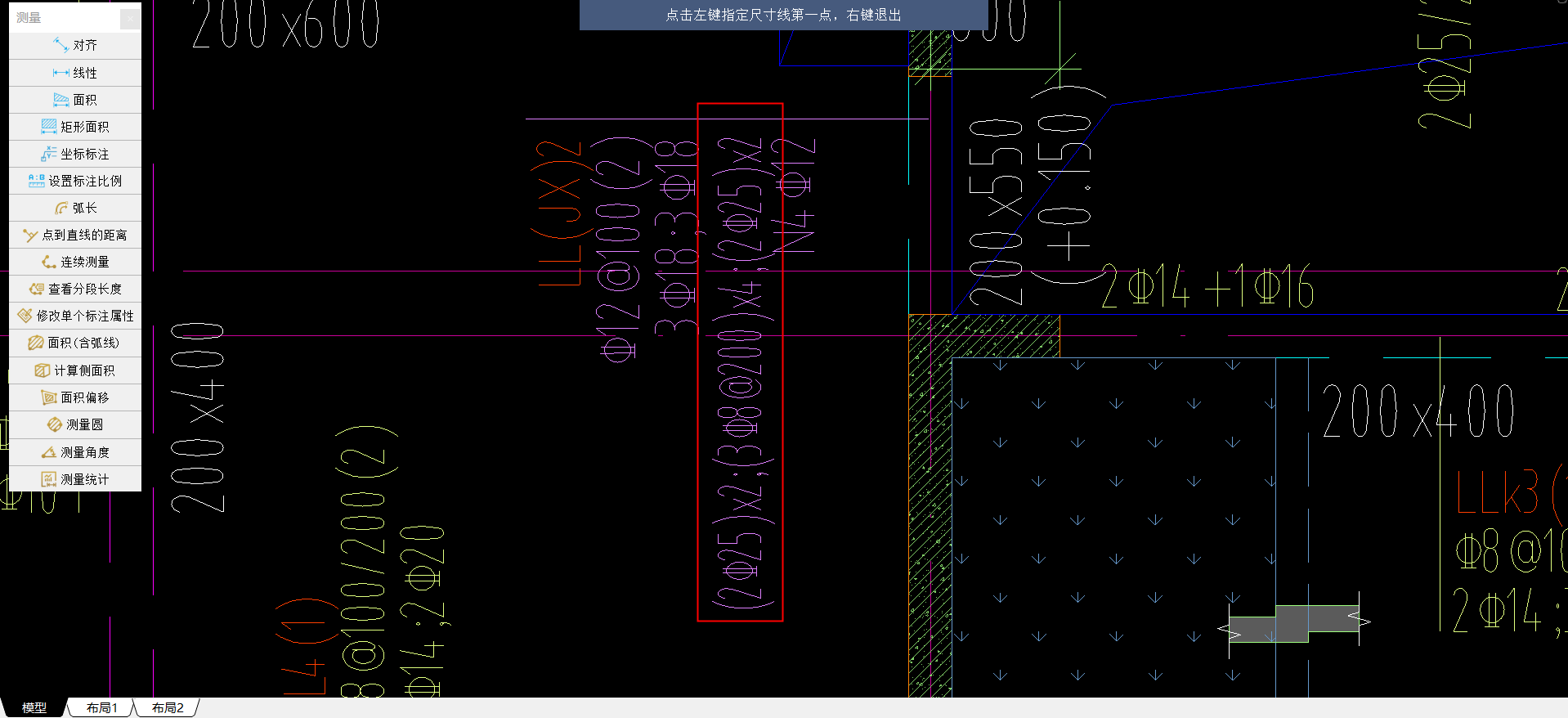This screenshot has width=1568, height=718.
Task: Open the 布局2 layout tab
Action: click(x=168, y=707)
